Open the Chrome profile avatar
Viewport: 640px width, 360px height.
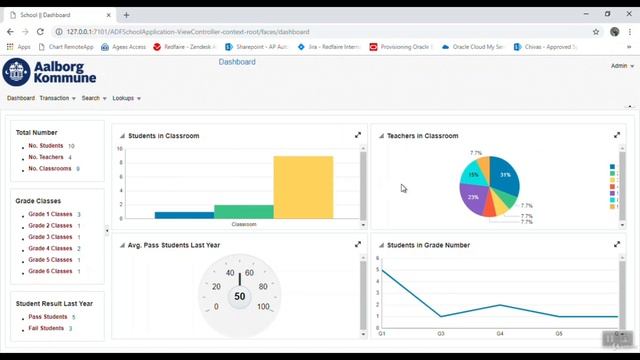(614, 32)
